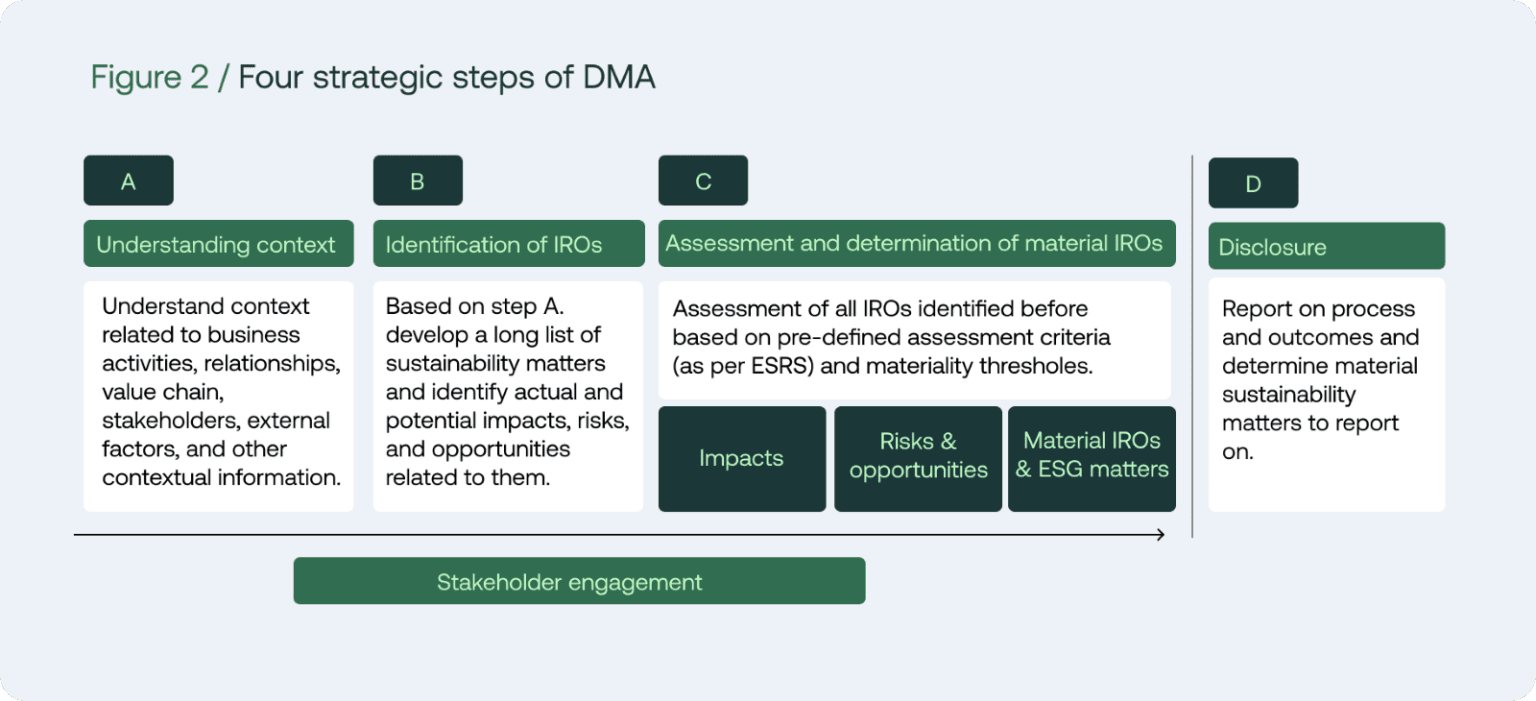This screenshot has height=701, width=1536.
Task: Click the vertical divider before step D
Action: point(1191,345)
